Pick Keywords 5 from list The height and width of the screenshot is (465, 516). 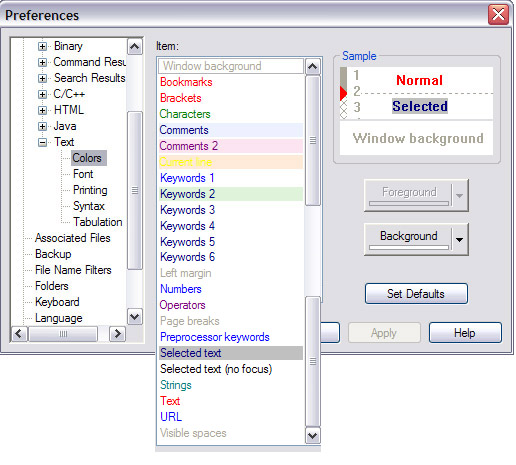(231, 242)
